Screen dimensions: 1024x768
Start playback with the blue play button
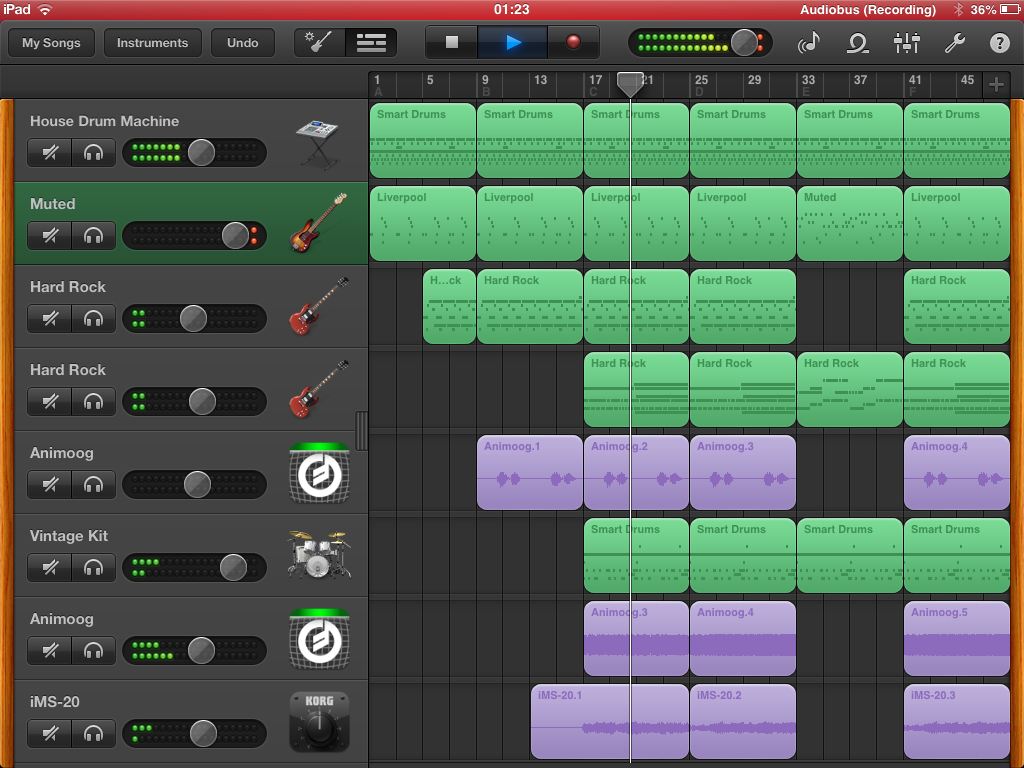click(x=513, y=42)
